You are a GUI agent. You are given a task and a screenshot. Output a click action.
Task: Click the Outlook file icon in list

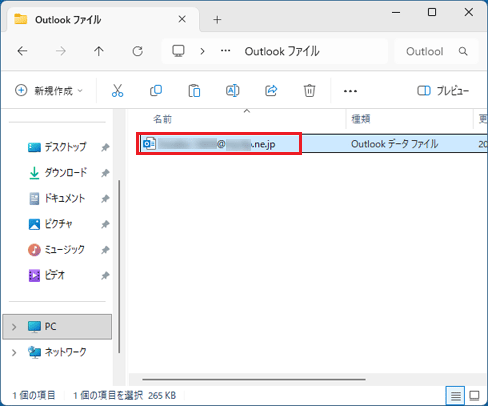[149, 144]
